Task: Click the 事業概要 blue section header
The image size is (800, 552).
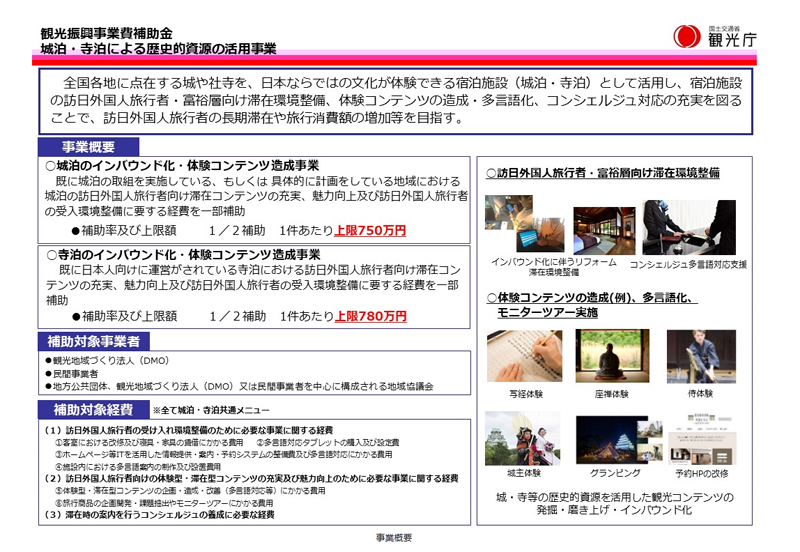Action: click(88, 147)
